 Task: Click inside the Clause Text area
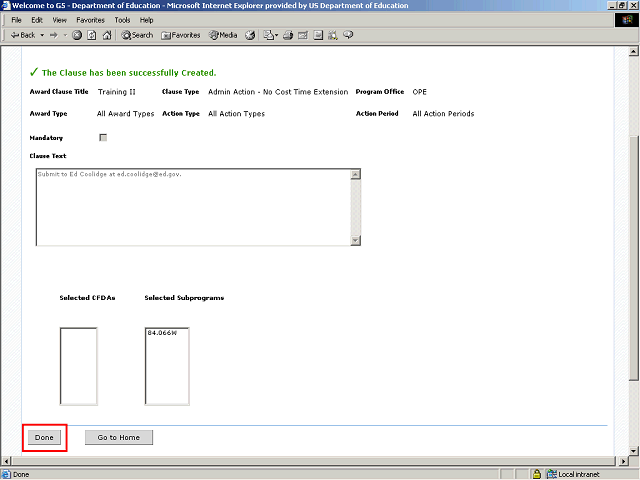193,207
